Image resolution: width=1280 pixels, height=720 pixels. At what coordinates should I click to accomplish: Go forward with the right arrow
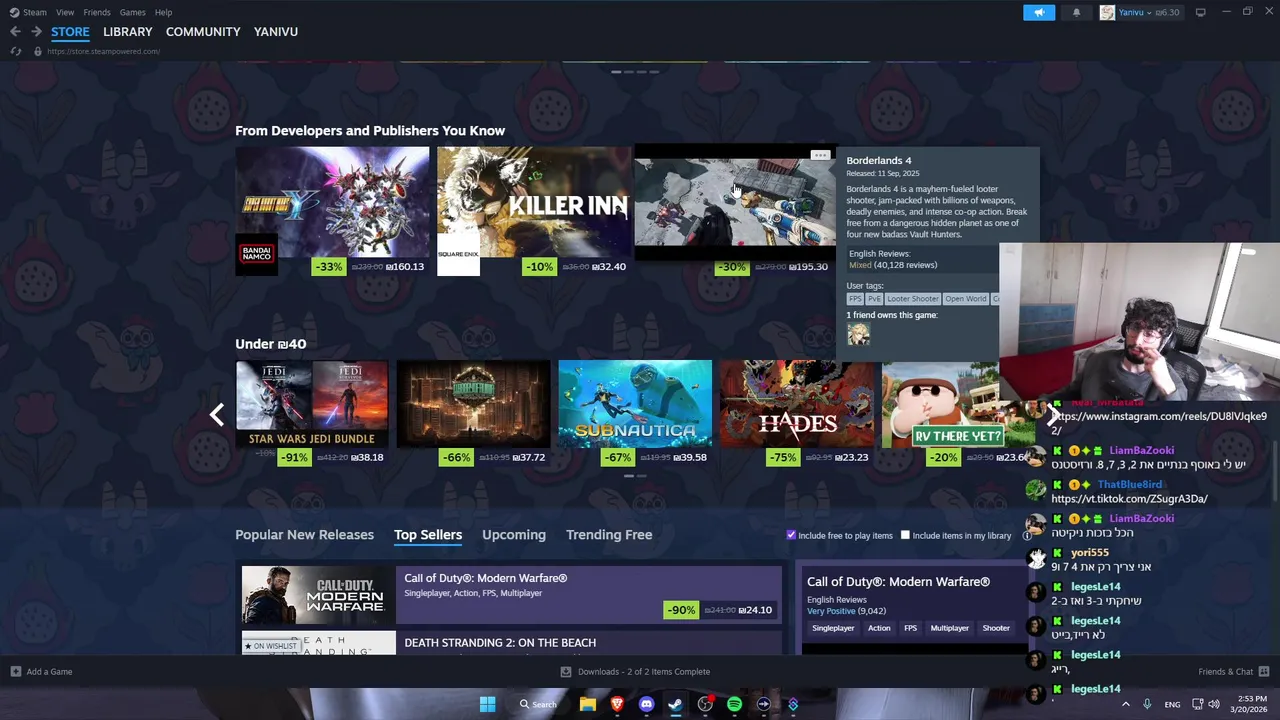(x=36, y=32)
